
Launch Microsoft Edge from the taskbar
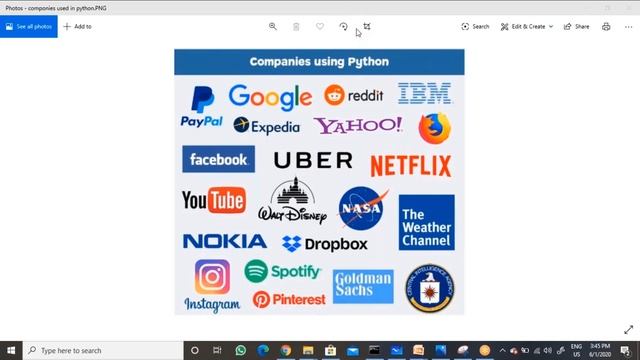[x=263, y=351]
